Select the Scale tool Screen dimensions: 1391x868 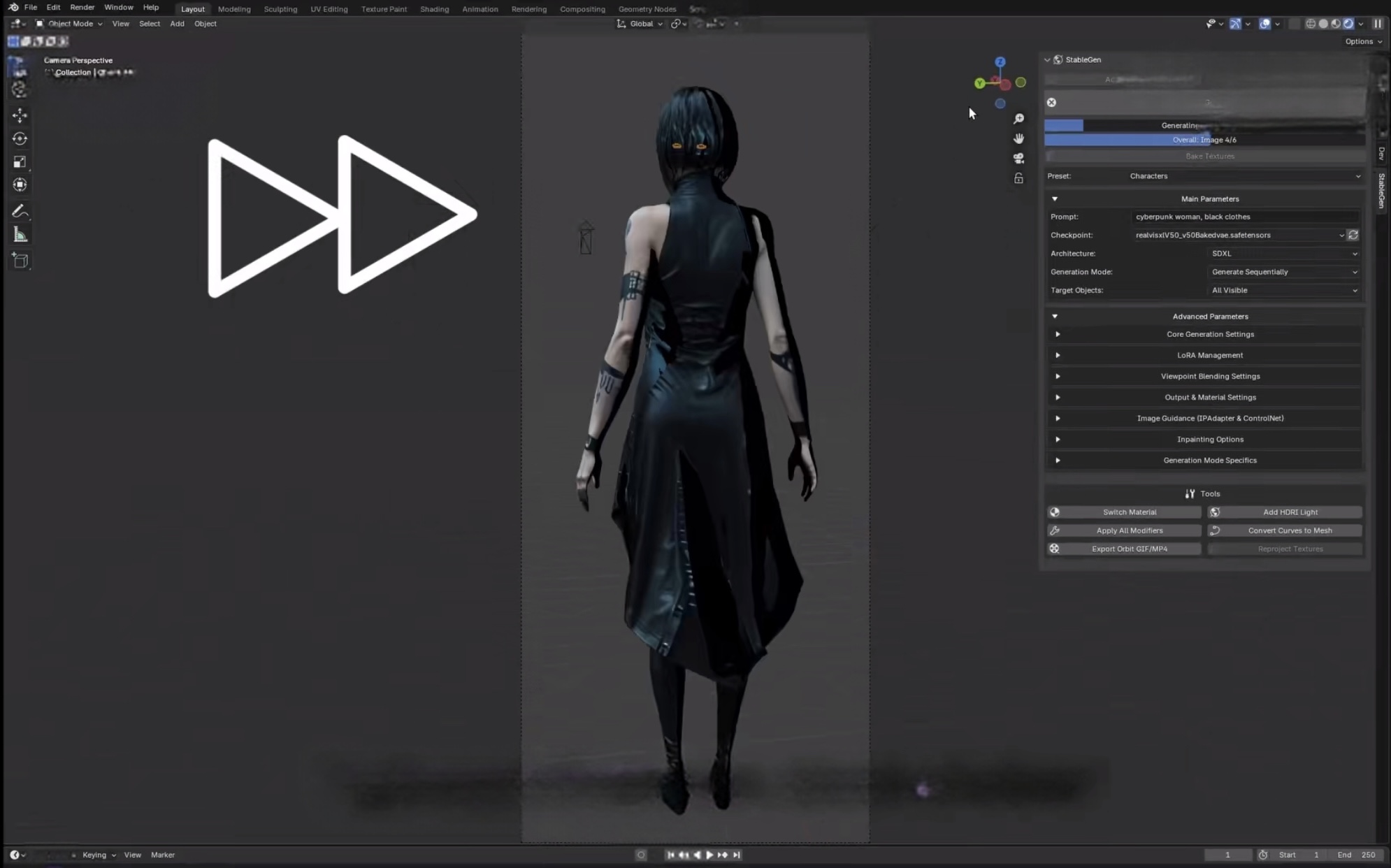pyautogui.click(x=20, y=161)
